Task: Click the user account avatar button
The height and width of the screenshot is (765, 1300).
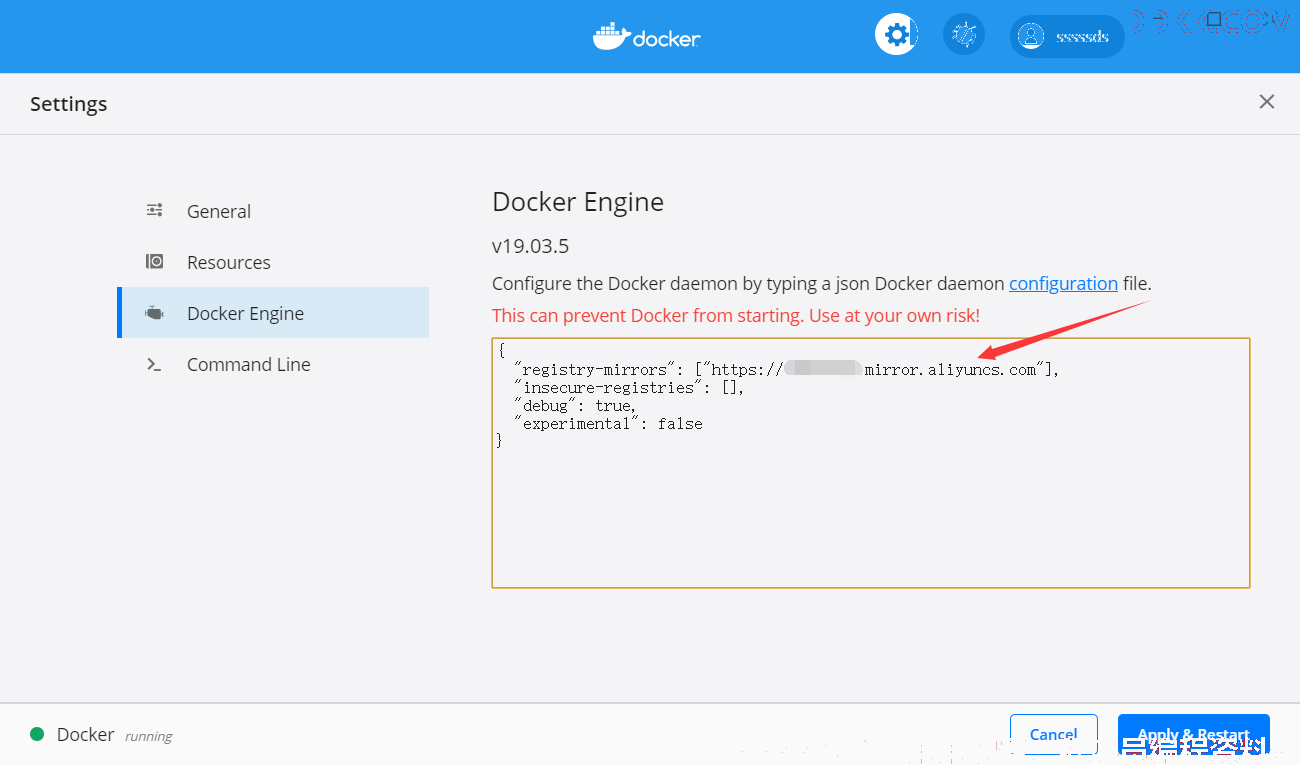Action: coord(1067,37)
